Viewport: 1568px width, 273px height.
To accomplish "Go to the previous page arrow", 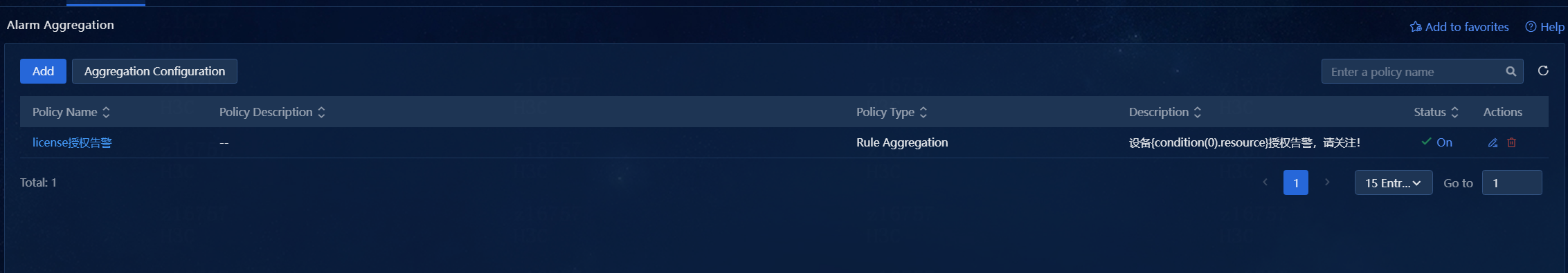I will [x=1265, y=182].
